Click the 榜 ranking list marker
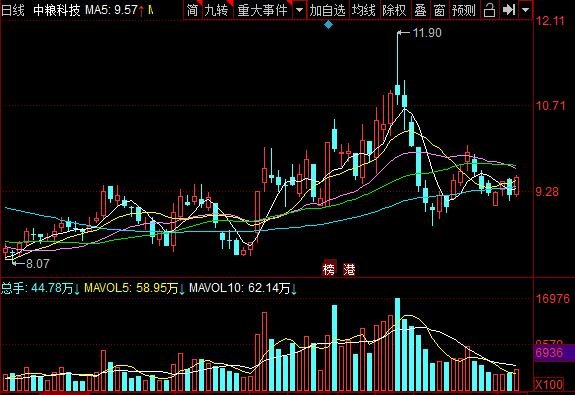This screenshot has height=395, width=575. (x=329, y=269)
